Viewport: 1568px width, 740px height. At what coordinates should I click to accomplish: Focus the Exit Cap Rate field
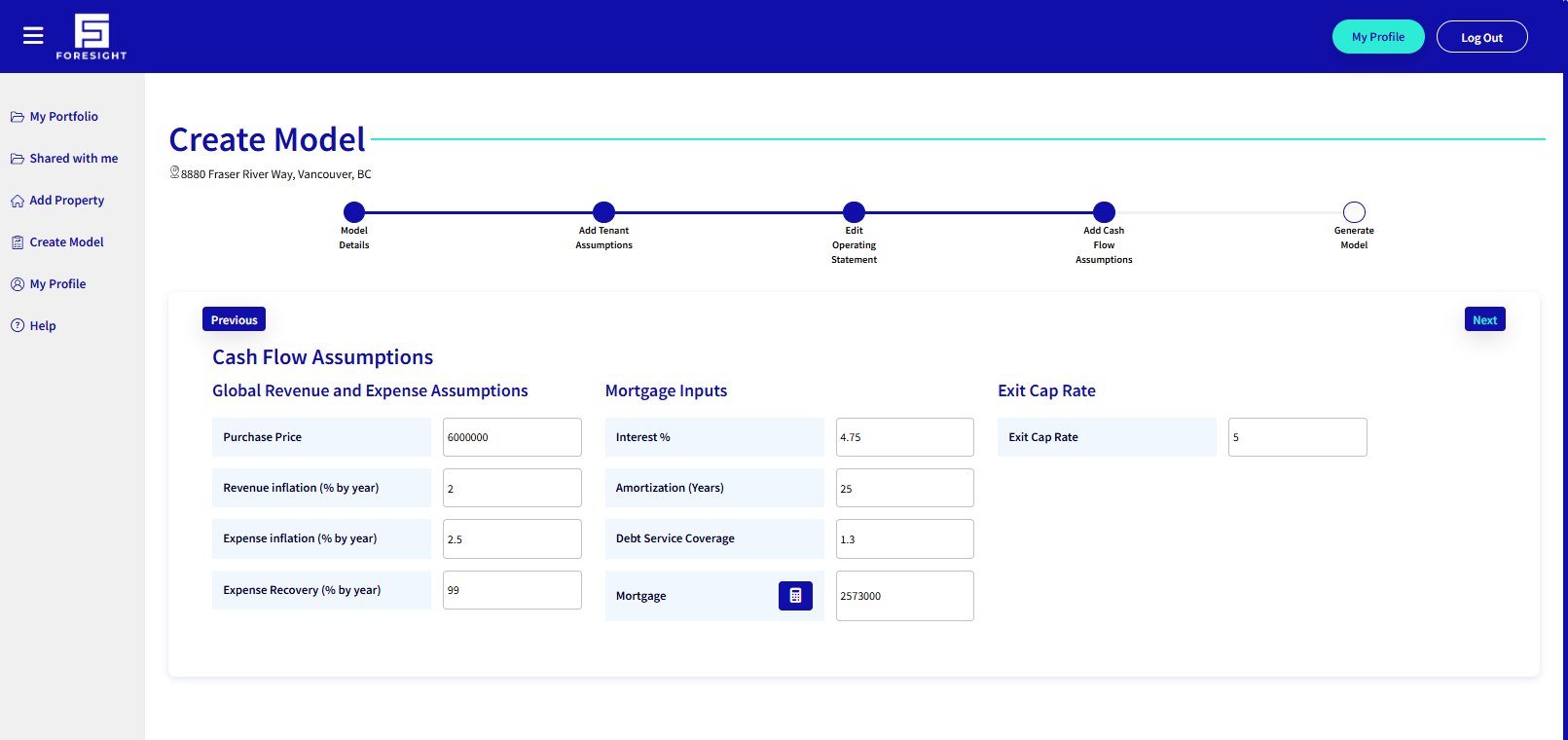pyautogui.click(x=1296, y=437)
